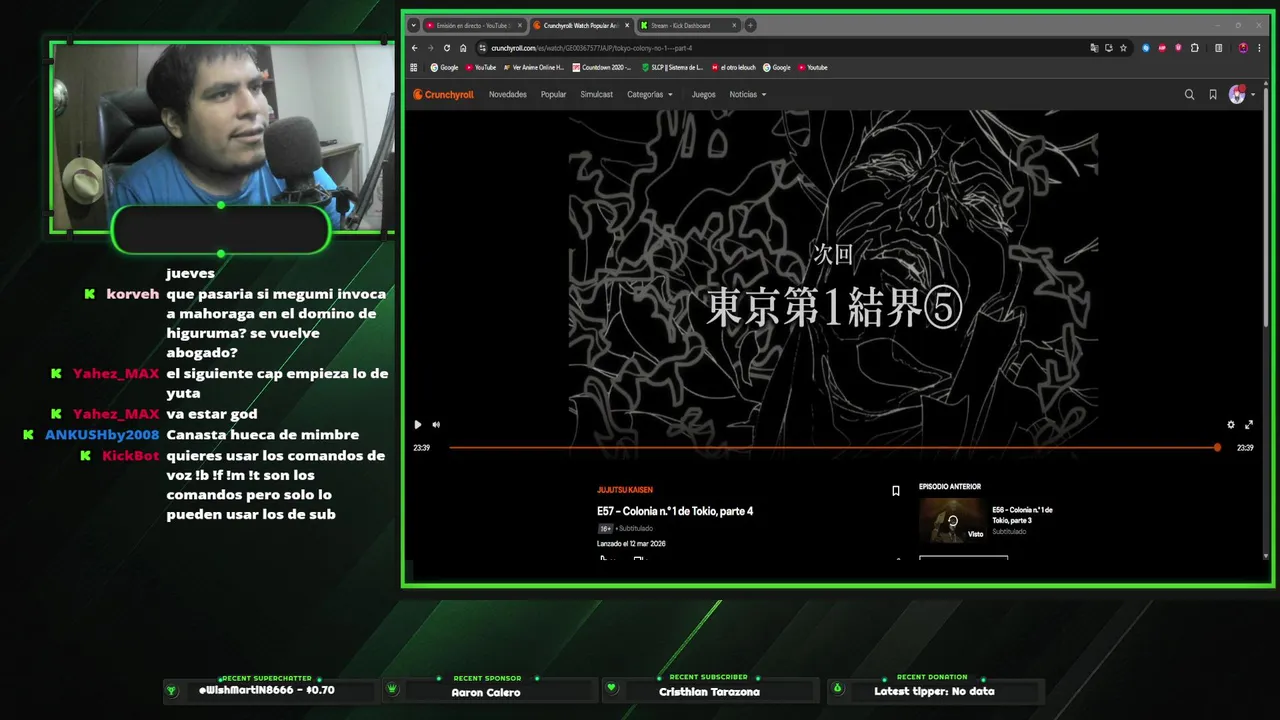The height and width of the screenshot is (720, 1280).
Task: Click the episode title E57 - Colonia n.°1 de Tokio, parte 4
Action: (x=675, y=511)
